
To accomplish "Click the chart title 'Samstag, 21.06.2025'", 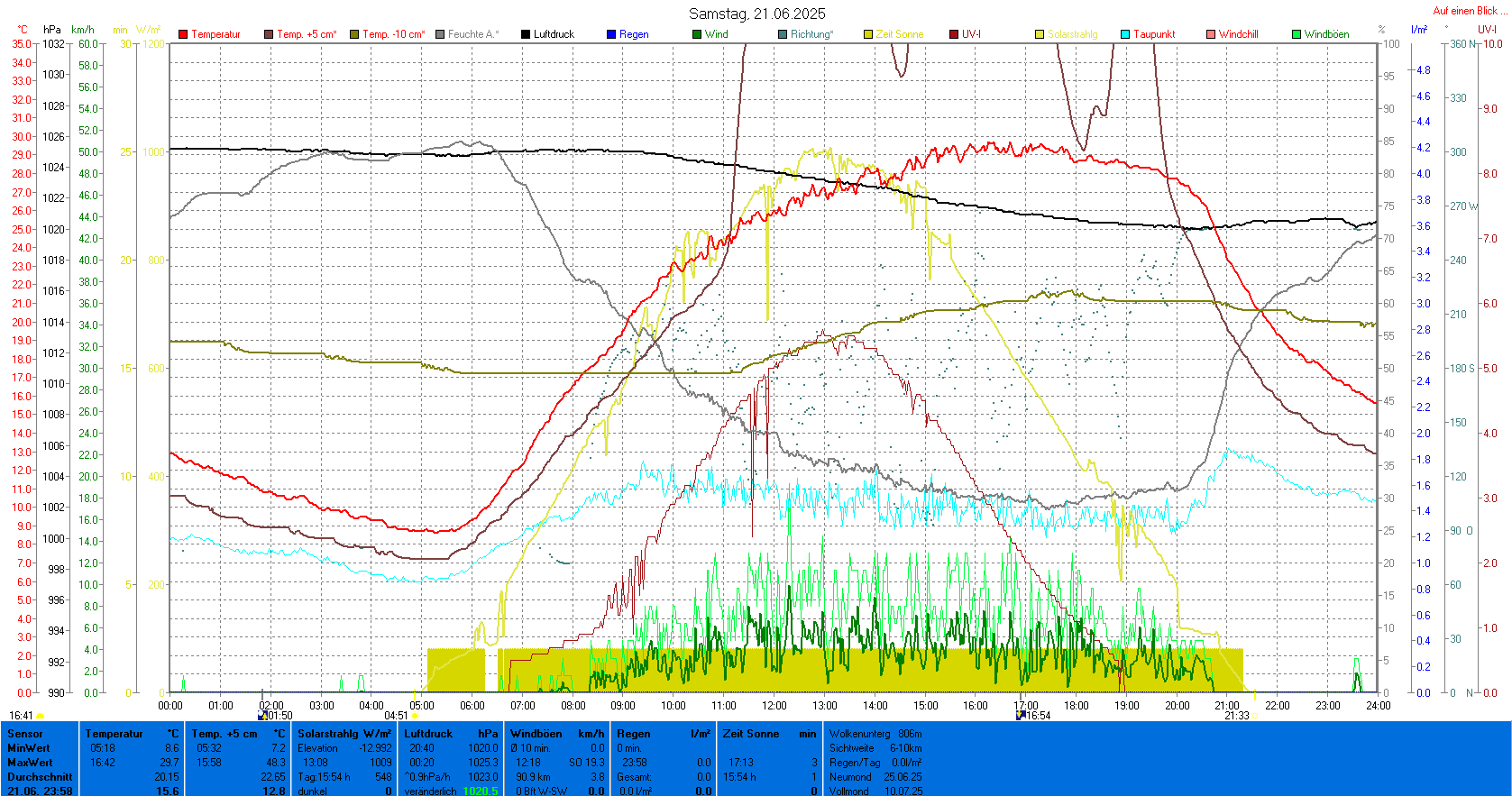I will pos(757,14).
